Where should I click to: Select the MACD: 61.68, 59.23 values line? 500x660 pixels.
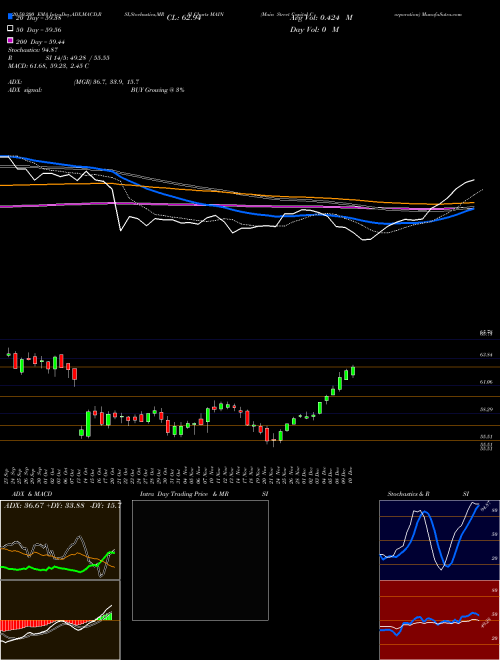pyautogui.click(x=48, y=66)
